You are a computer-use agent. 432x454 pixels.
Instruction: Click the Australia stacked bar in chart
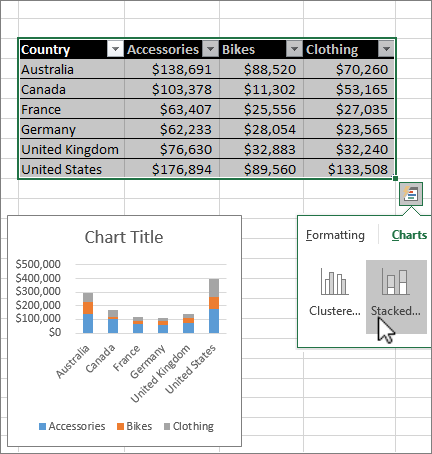coord(88,313)
